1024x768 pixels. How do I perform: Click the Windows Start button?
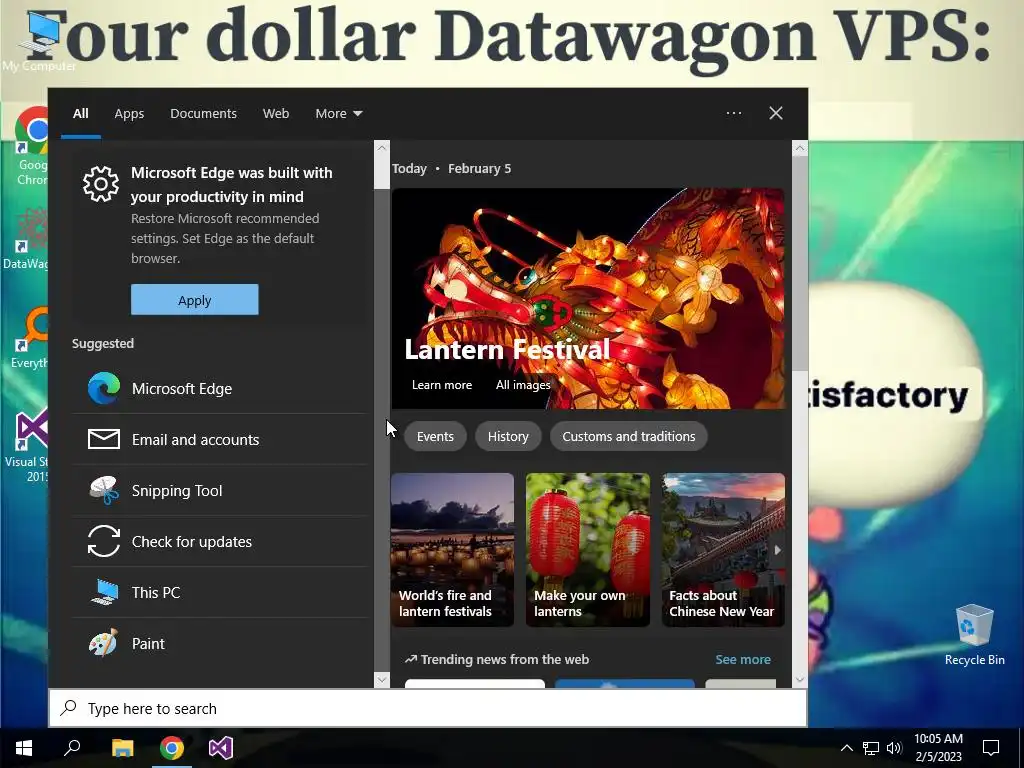[24, 748]
